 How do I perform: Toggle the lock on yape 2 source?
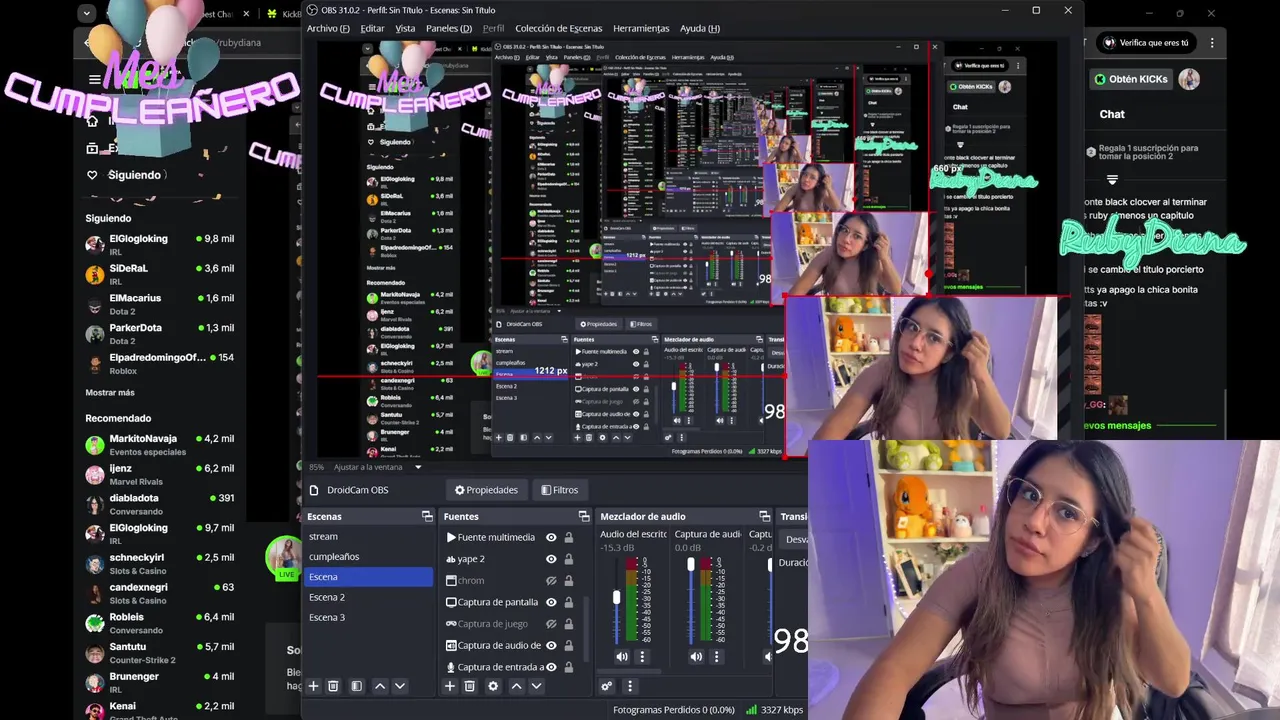tap(569, 559)
